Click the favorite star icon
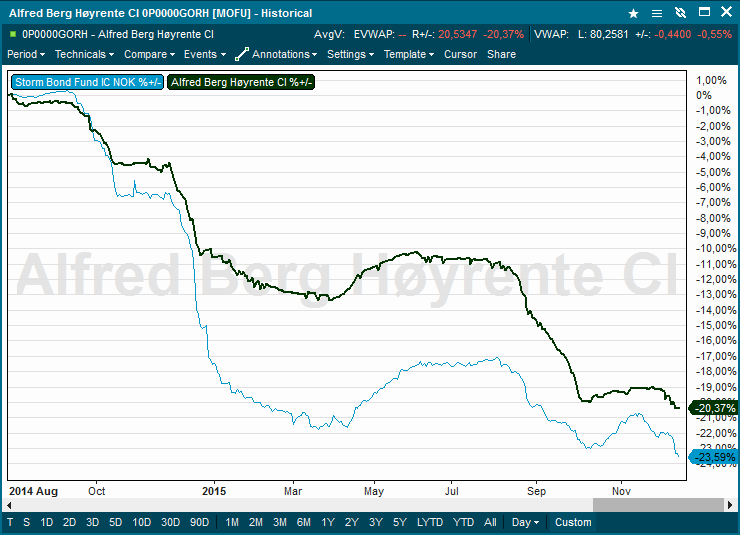This screenshot has width=740, height=535. [633, 13]
